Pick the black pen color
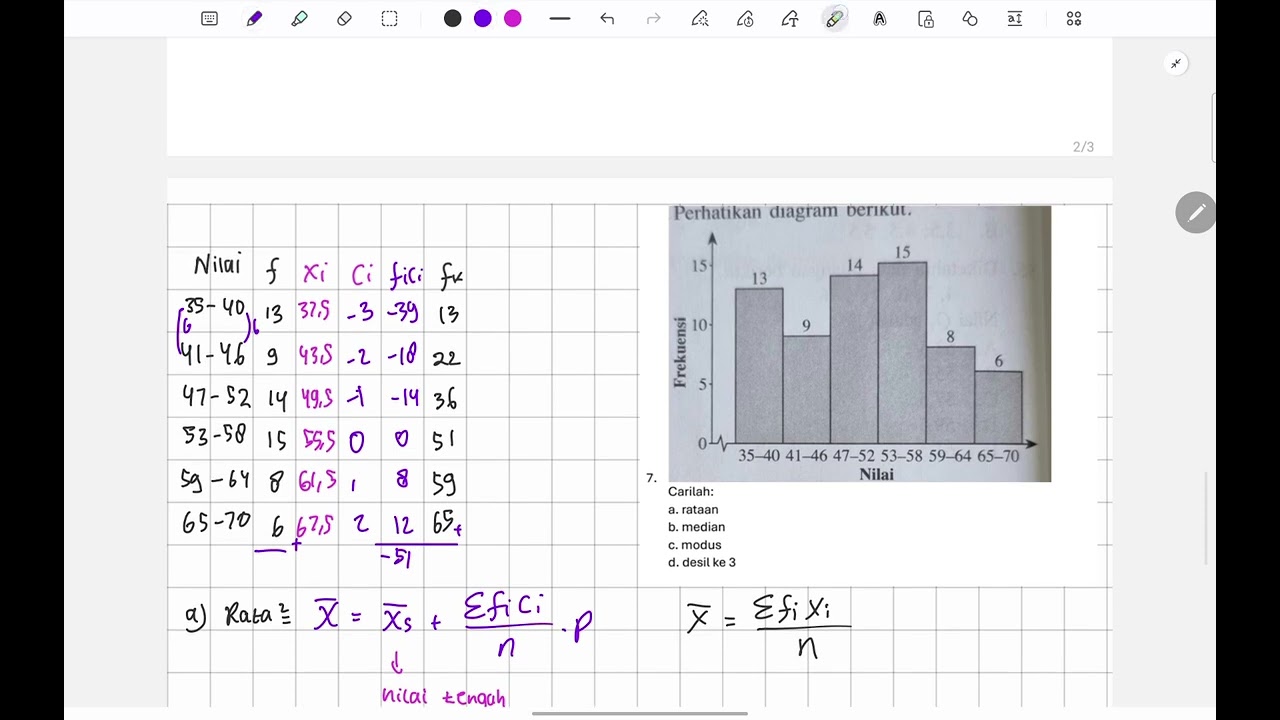 tap(453, 19)
